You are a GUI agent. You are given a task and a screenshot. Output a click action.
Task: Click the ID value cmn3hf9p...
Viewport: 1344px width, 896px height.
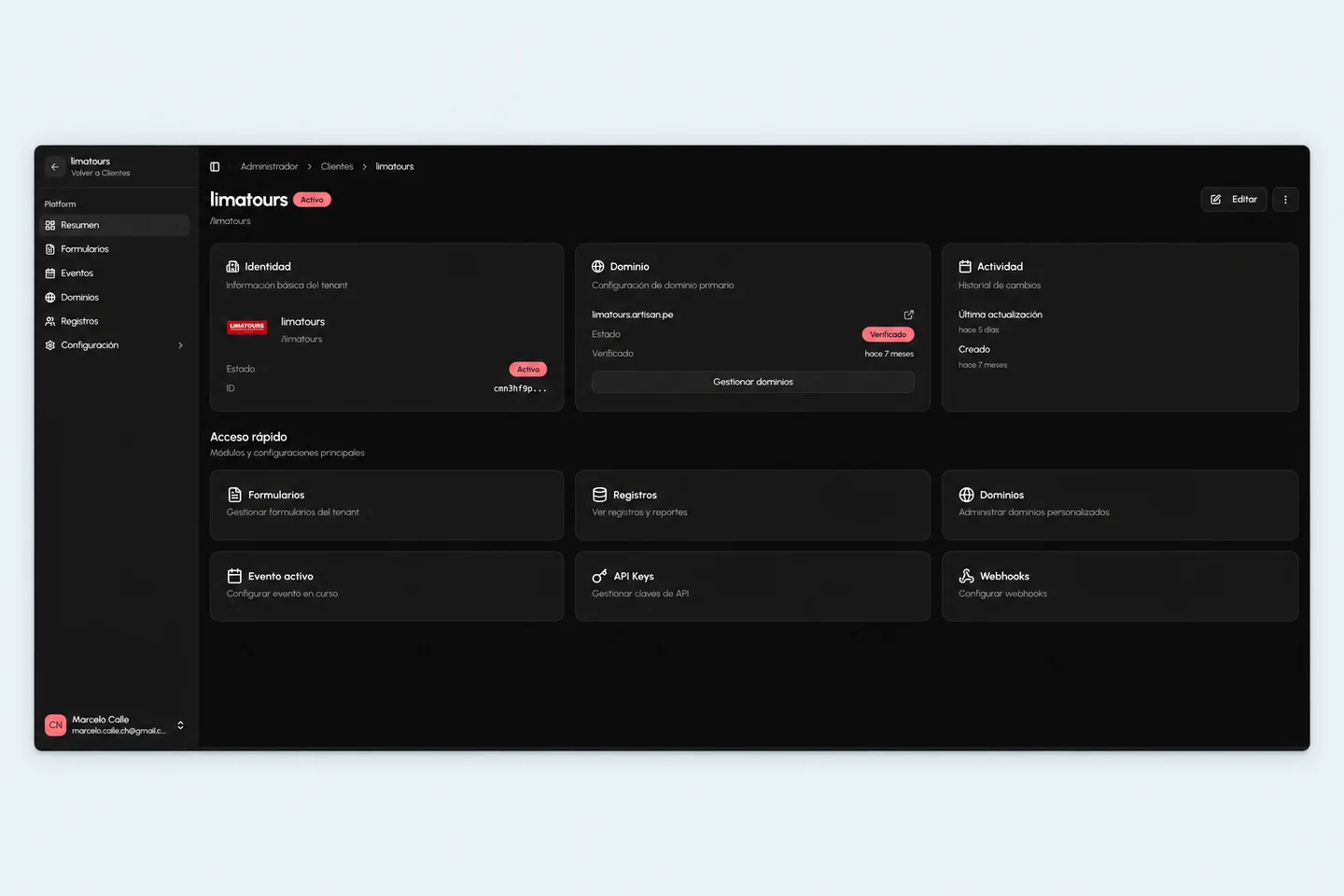520,388
